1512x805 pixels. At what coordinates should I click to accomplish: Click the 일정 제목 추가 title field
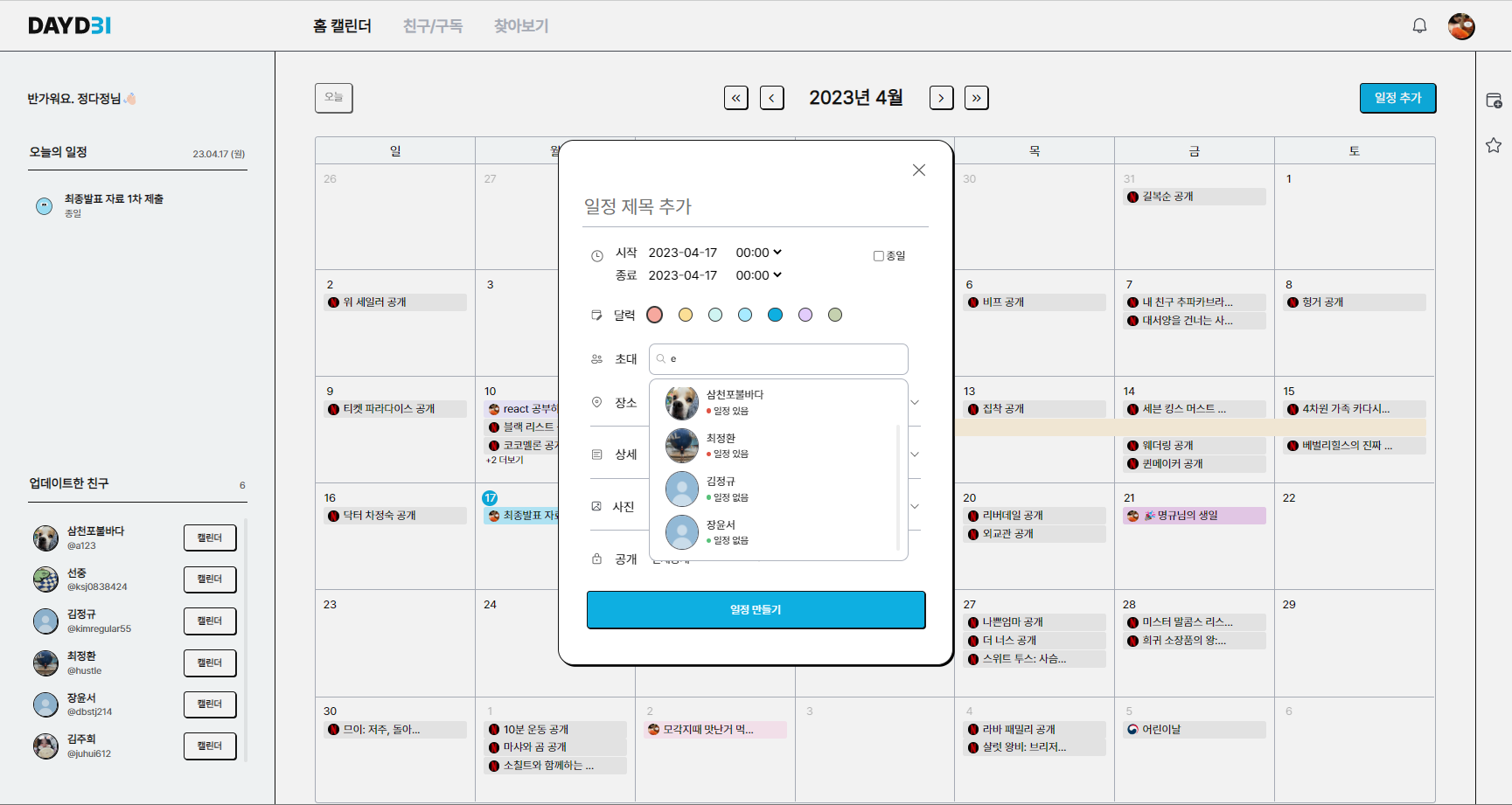tap(756, 207)
